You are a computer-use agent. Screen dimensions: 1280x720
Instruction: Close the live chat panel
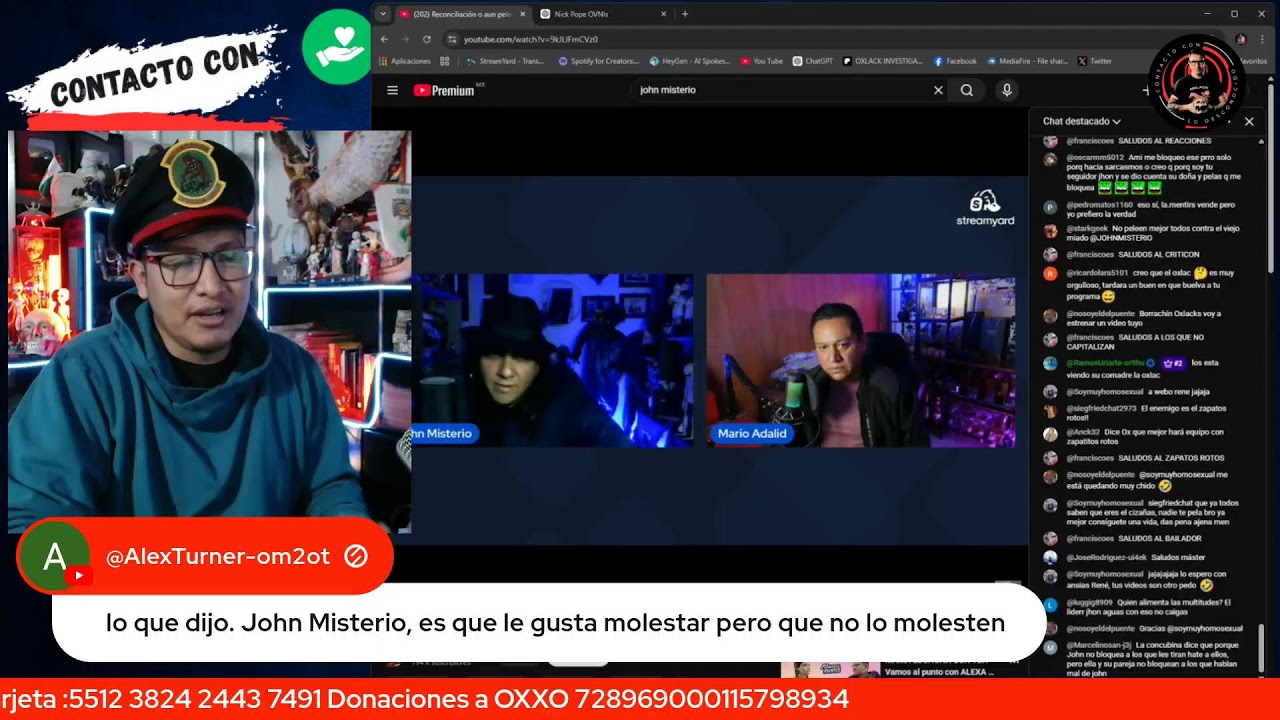(1249, 121)
